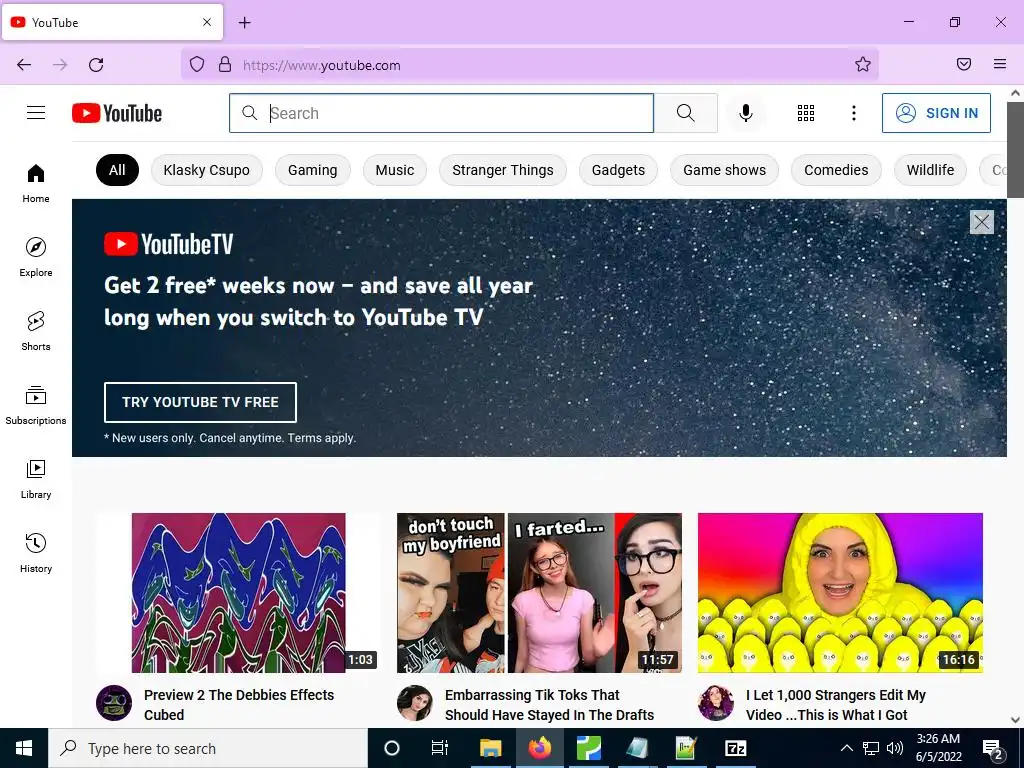This screenshot has width=1024, height=768.
Task: Open 7-Zip from the taskbar
Action: [735, 748]
